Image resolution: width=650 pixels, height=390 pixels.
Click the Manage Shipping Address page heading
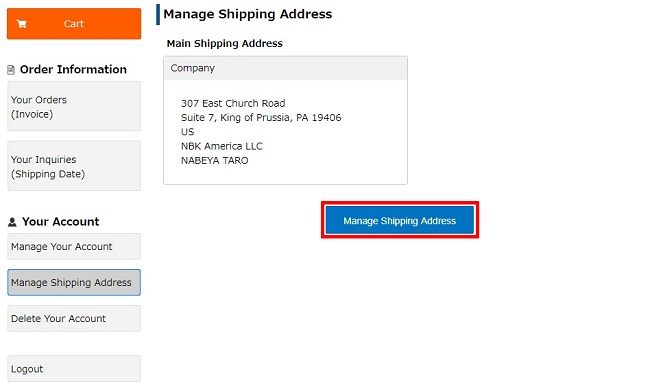247,14
